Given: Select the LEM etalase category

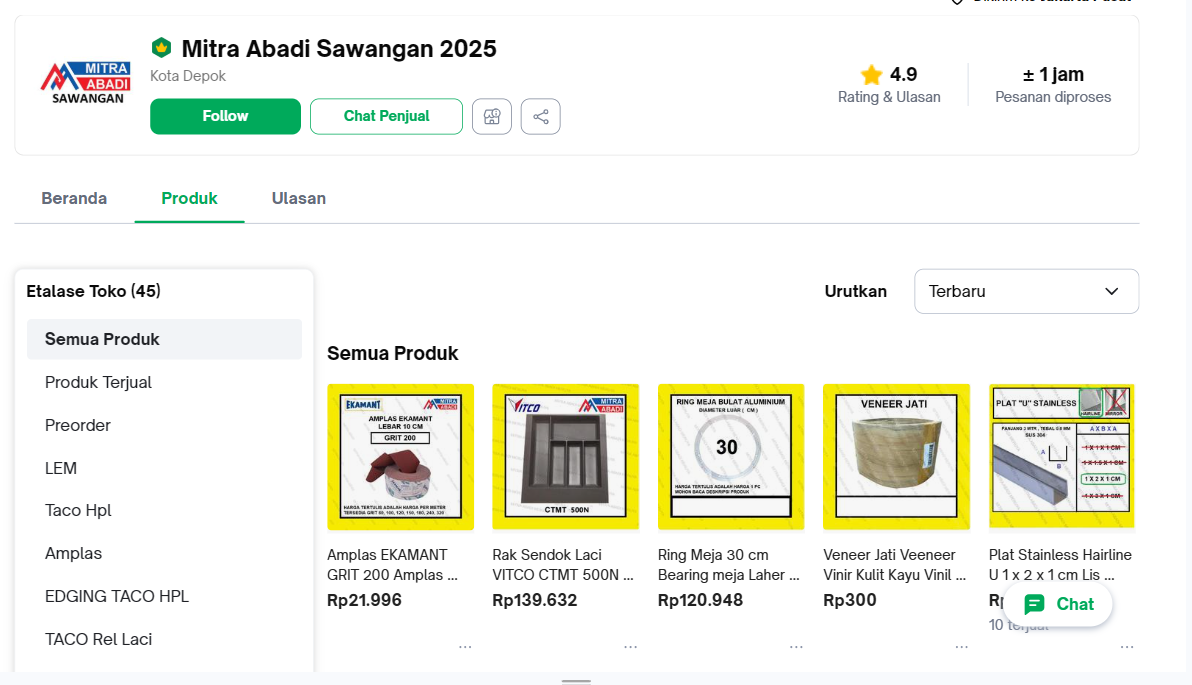Looking at the screenshot, I should [61, 468].
